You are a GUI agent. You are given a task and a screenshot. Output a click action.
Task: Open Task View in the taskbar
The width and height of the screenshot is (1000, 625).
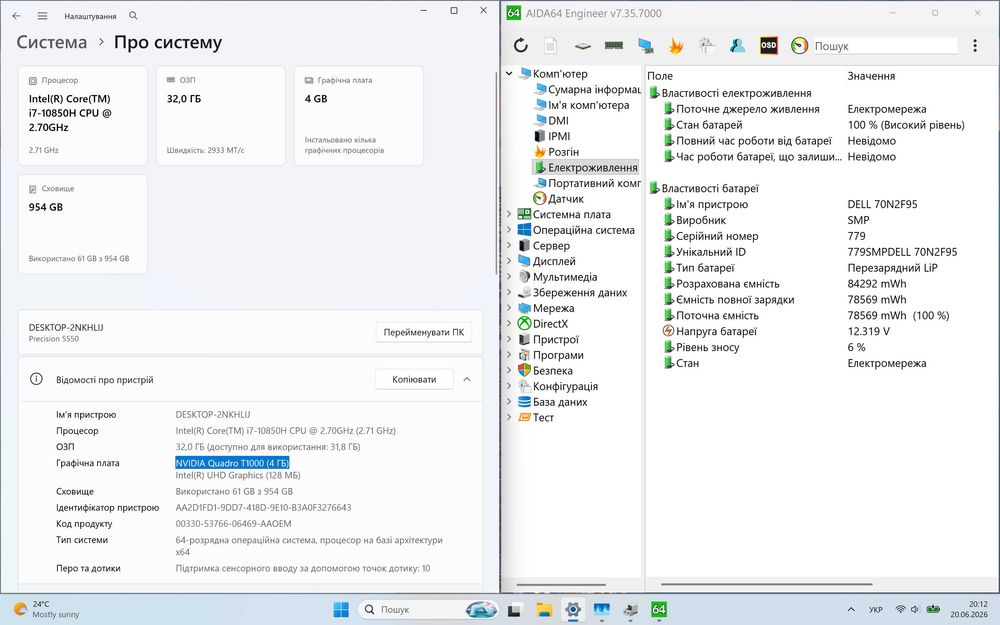point(514,610)
